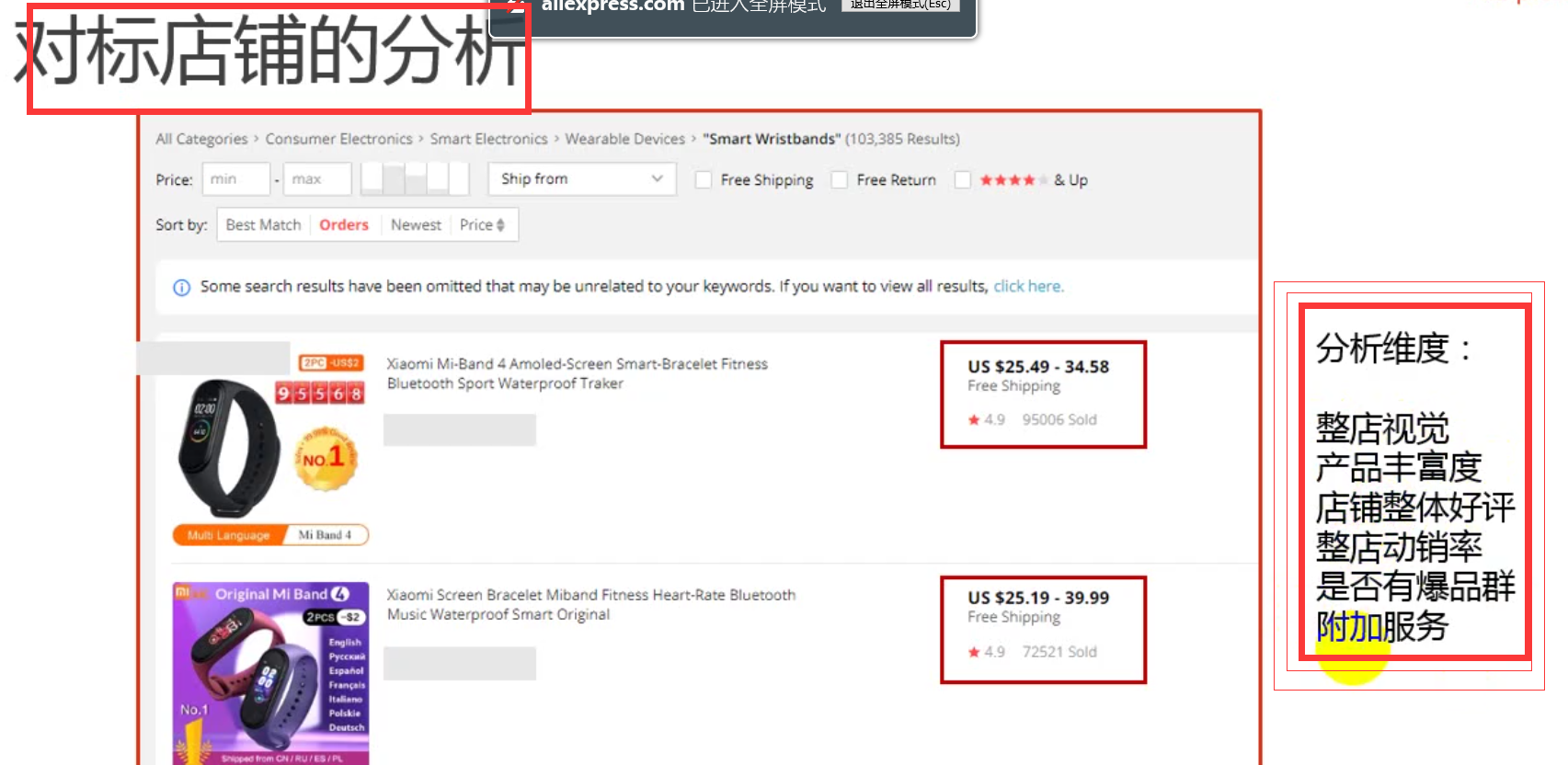The height and width of the screenshot is (765, 1568).
Task: Sort results by Best Match
Action: click(x=263, y=225)
